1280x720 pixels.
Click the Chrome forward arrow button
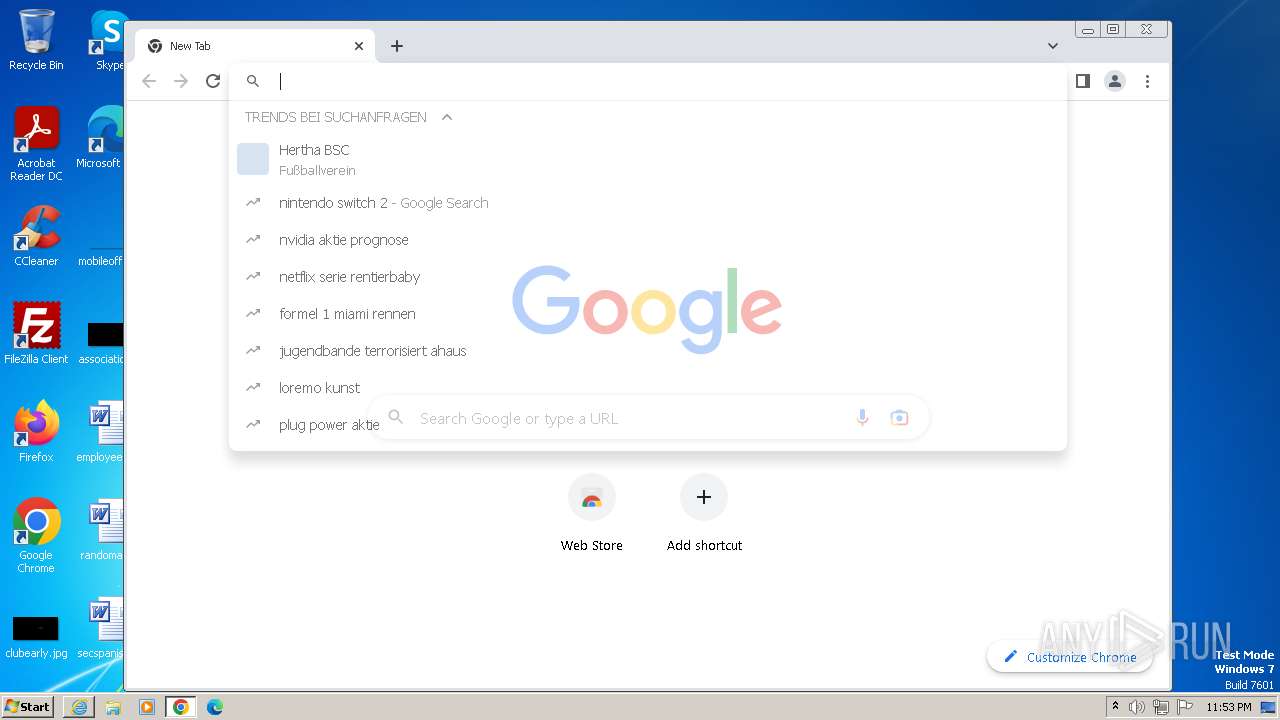click(181, 81)
